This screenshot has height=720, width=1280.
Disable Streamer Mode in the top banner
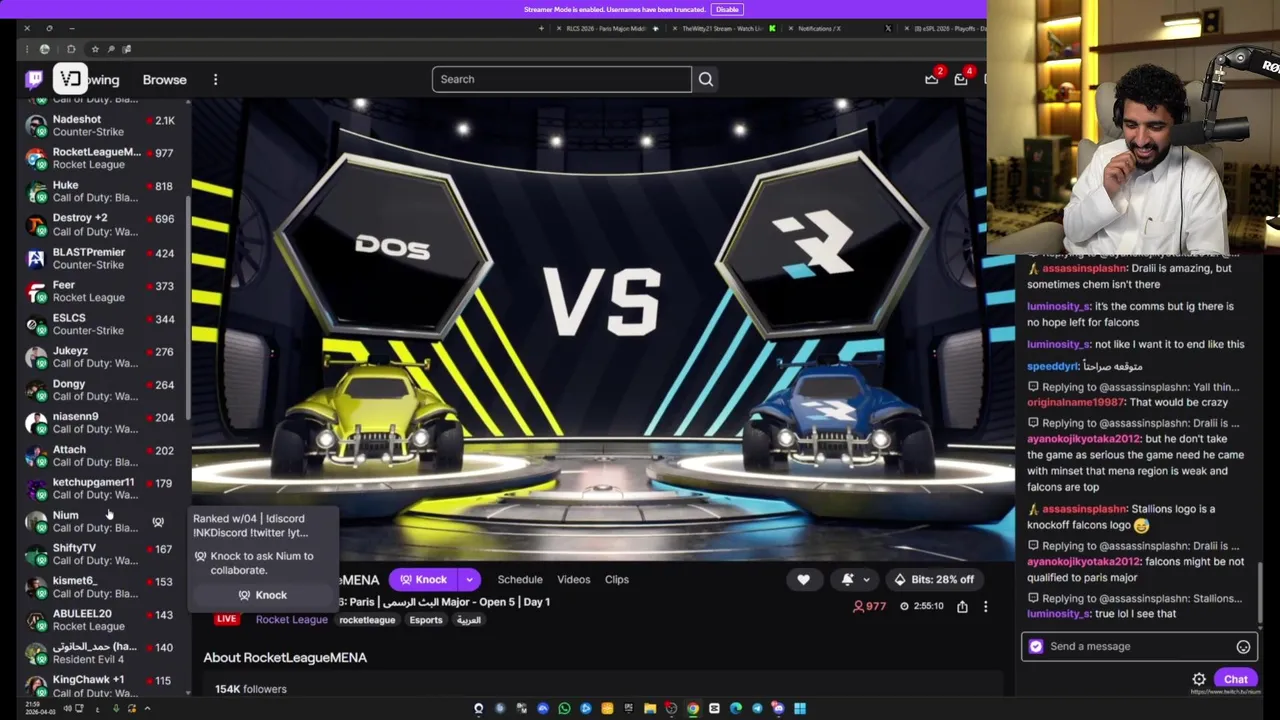pos(727,9)
